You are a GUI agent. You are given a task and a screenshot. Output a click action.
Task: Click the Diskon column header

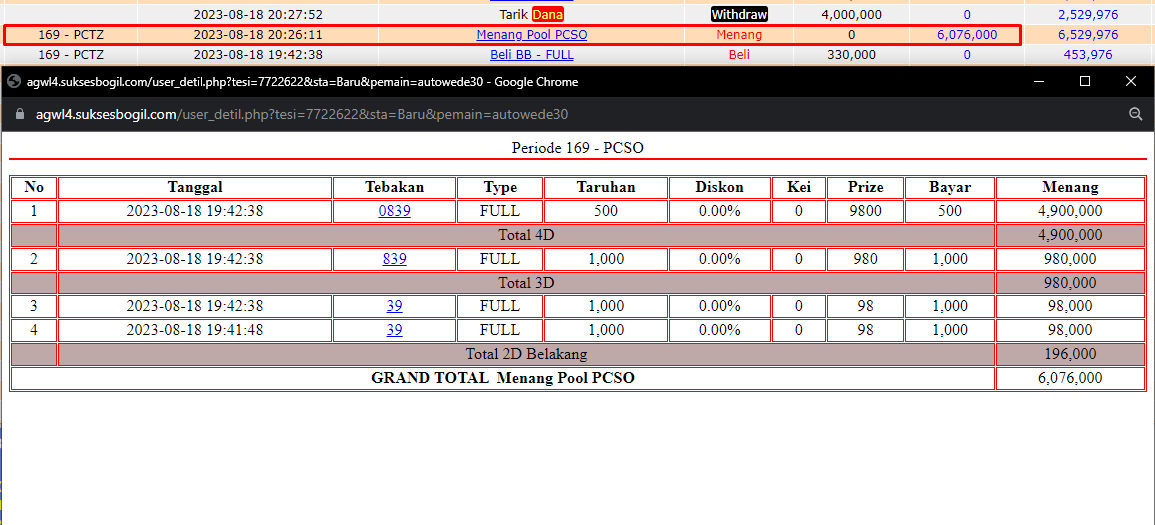click(x=720, y=188)
